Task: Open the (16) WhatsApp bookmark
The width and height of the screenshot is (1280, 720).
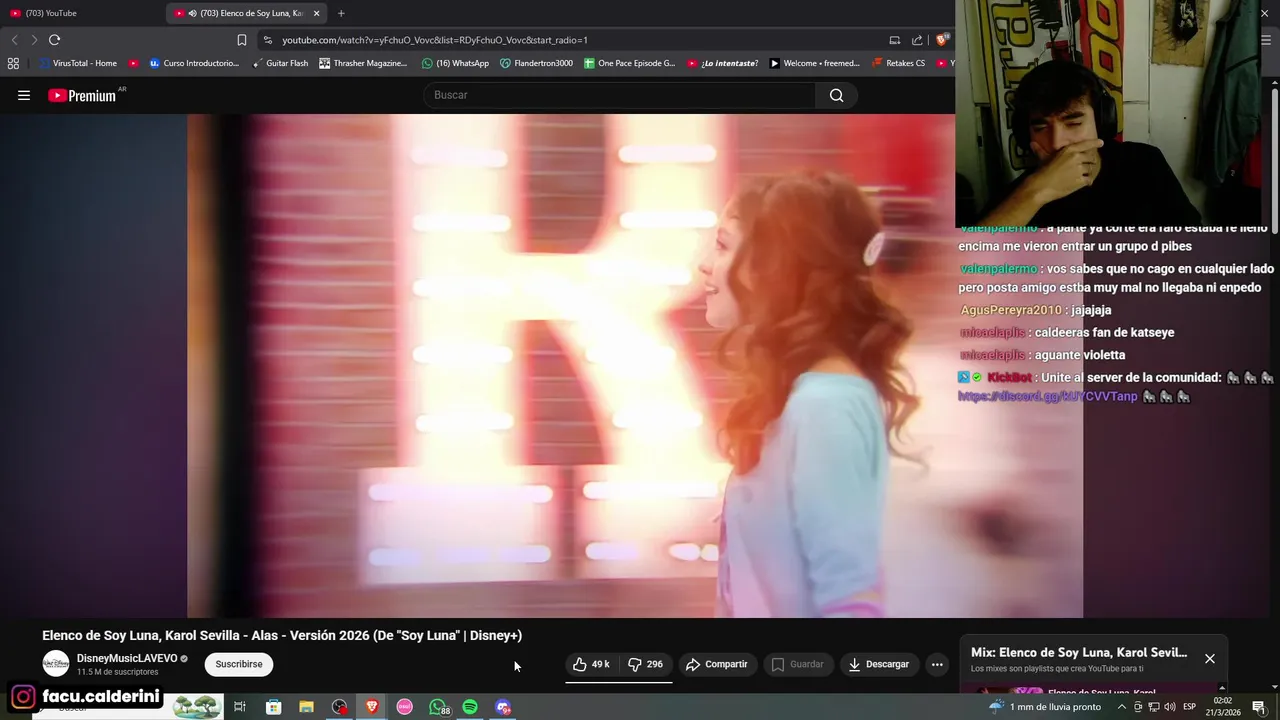Action: point(455,63)
